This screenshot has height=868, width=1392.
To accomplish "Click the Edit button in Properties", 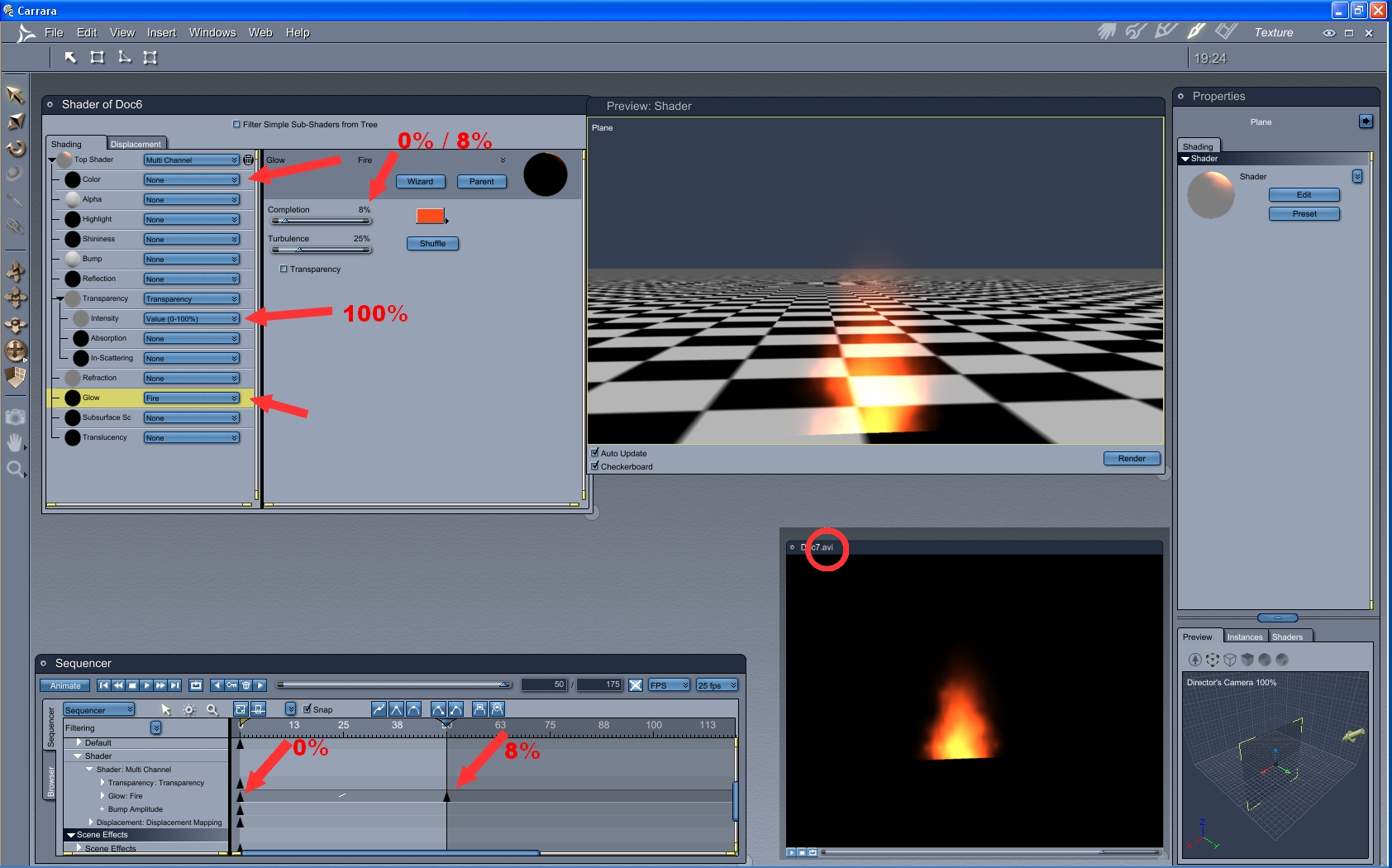I will coord(1304,195).
